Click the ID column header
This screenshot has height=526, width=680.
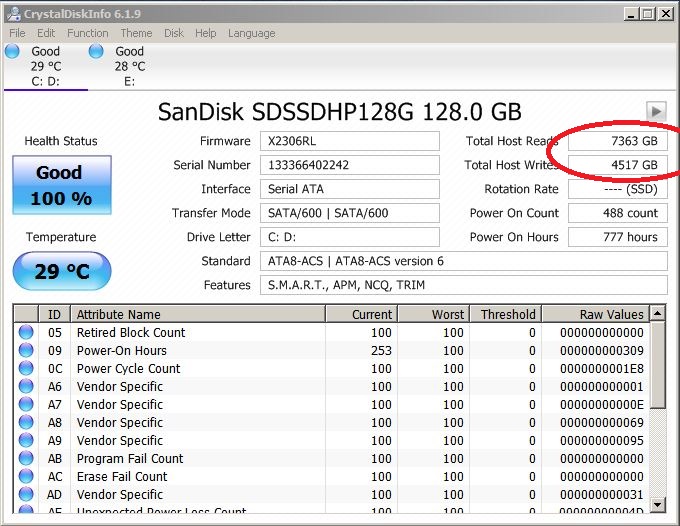[55, 314]
